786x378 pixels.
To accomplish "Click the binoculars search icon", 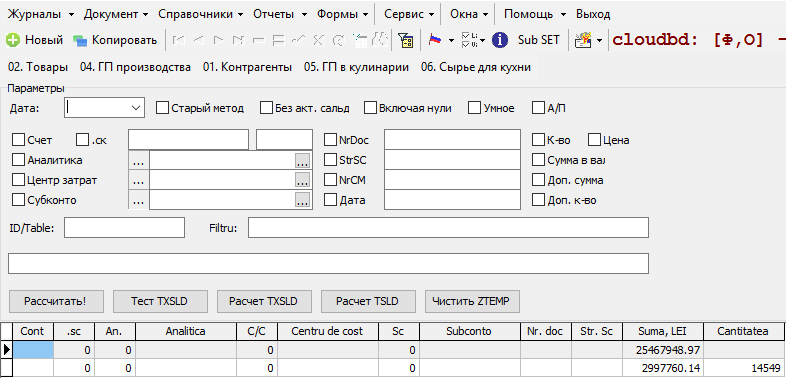I will point(381,40).
